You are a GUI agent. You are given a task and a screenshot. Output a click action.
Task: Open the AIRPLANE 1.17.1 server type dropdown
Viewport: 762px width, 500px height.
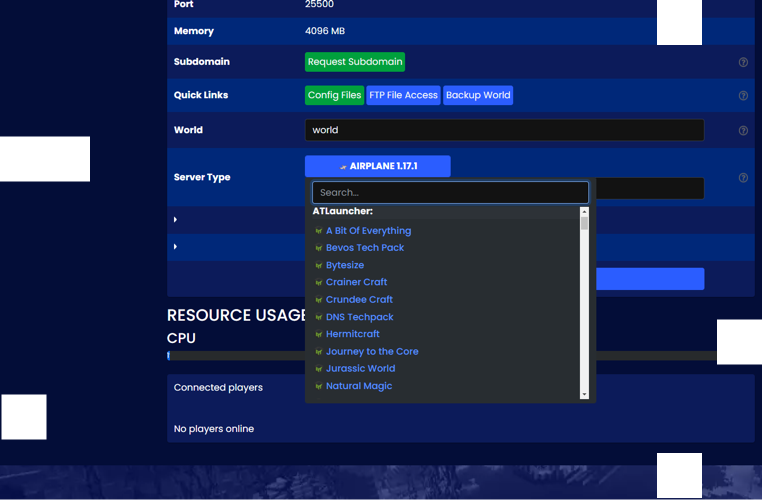click(x=377, y=166)
